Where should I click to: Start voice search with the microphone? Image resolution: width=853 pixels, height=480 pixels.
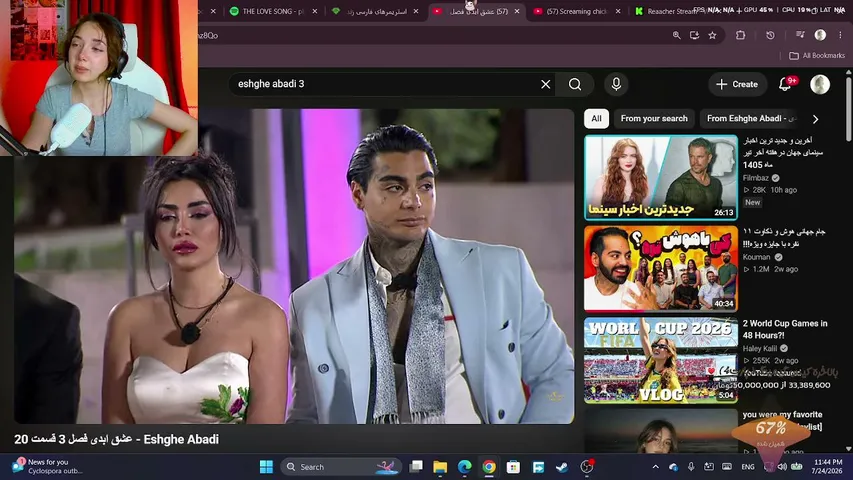tap(616, 84)
